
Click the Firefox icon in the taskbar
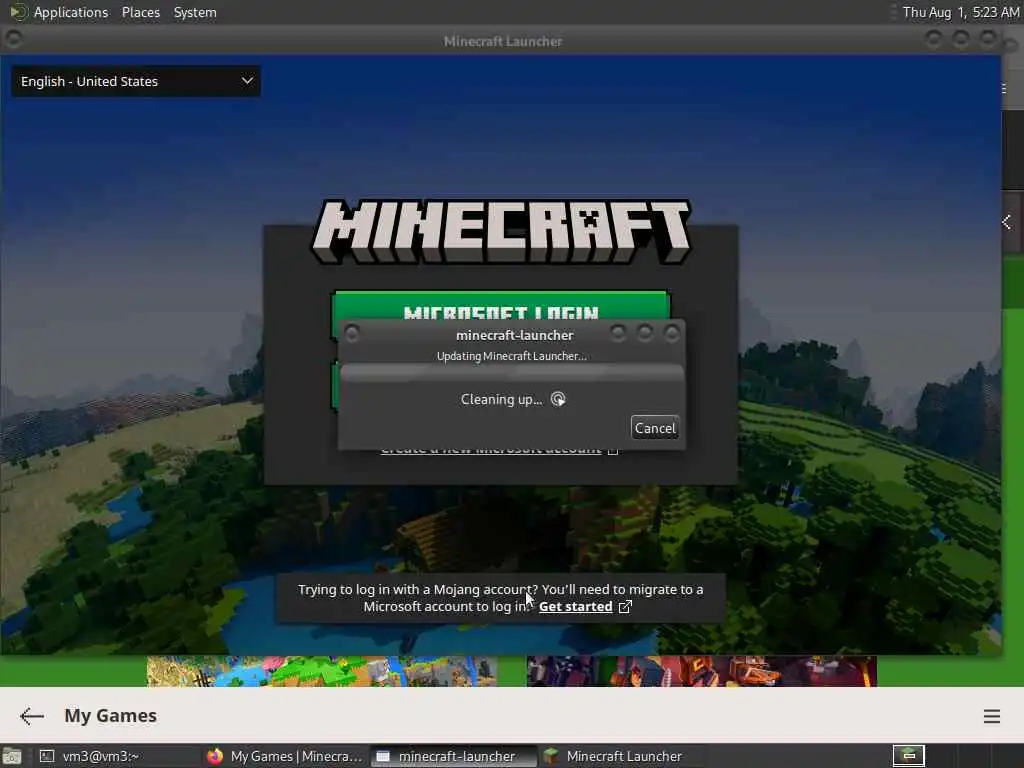click(x=215, y=756)
